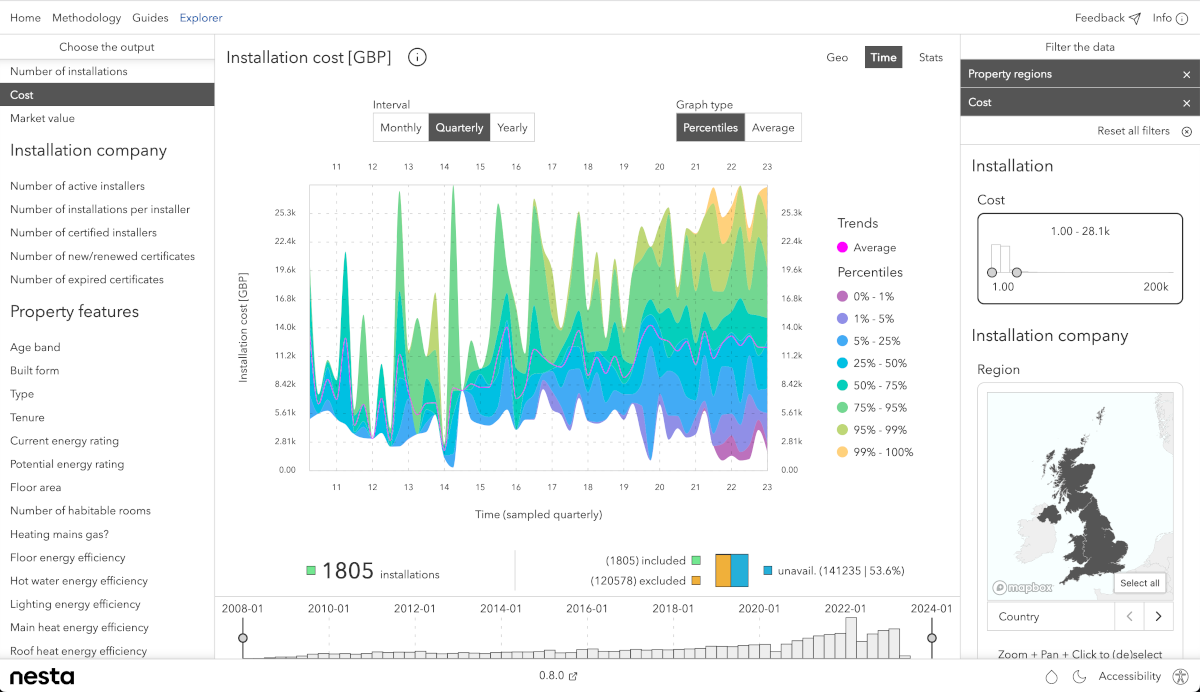
Task: Remove the Property regions filter with X
Action: (1187, 74)
